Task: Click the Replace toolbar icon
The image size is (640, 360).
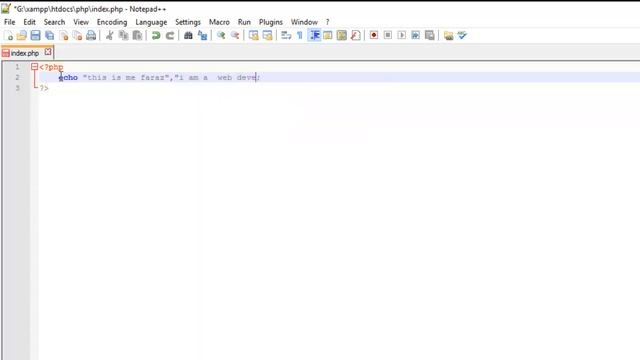Action: pyautogui.click(x=202, y=36)
